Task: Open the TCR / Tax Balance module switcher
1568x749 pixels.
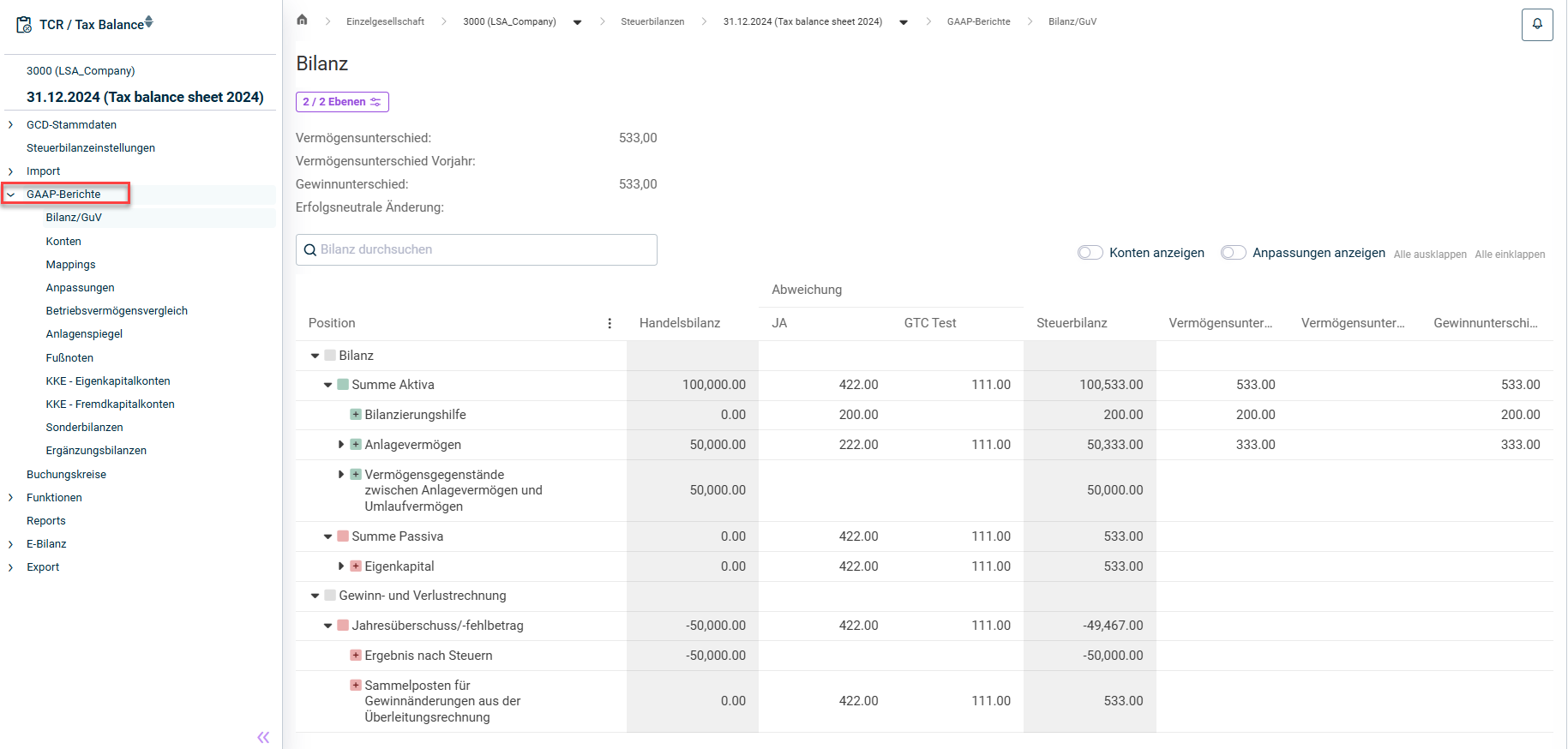Action: (x=149, y=22)
